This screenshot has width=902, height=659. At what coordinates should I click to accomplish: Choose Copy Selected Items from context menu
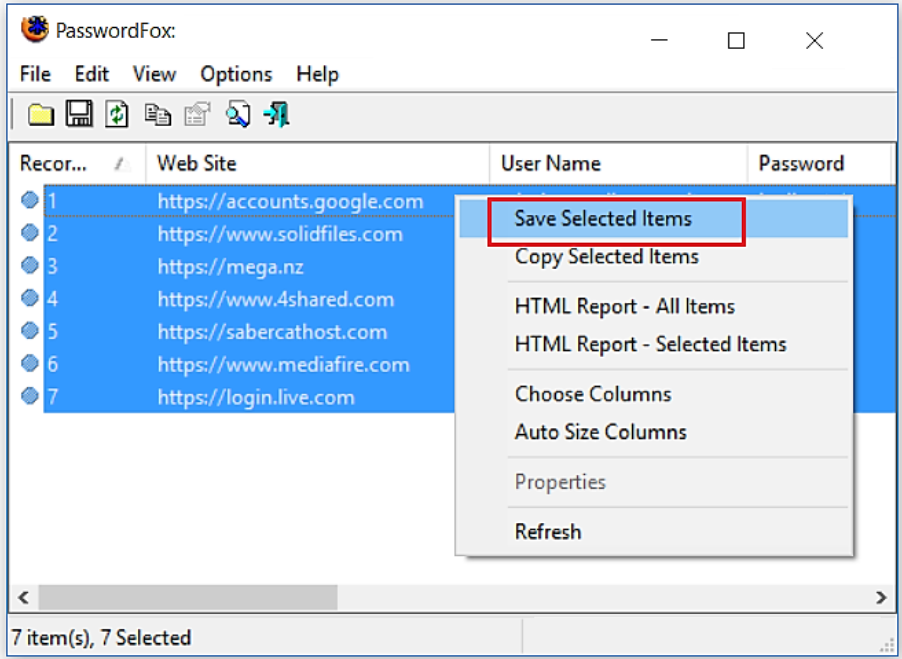click(x=653, y=256)
